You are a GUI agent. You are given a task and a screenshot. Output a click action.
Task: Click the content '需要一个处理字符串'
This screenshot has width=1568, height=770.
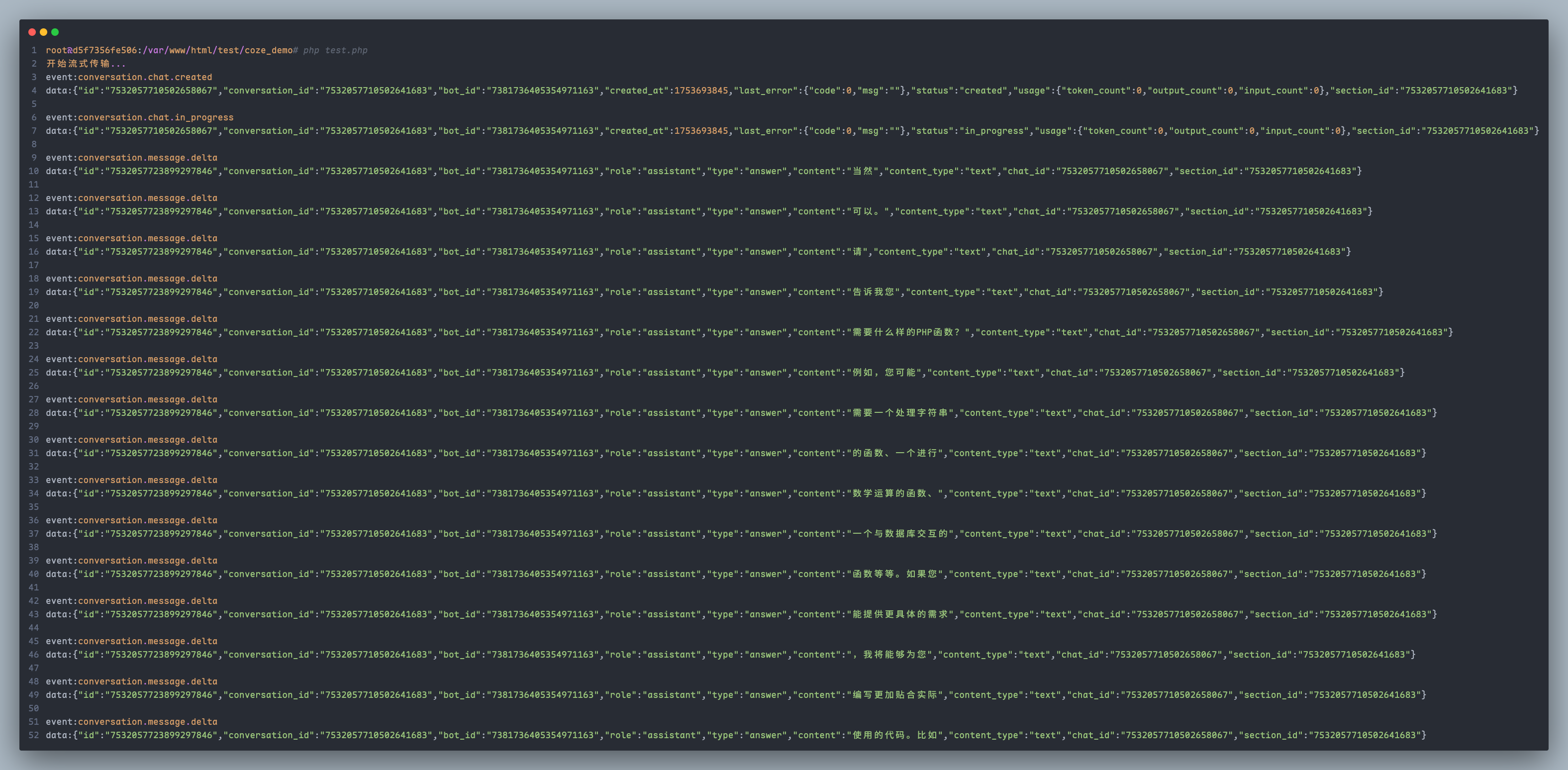click(x=899, y=413)
